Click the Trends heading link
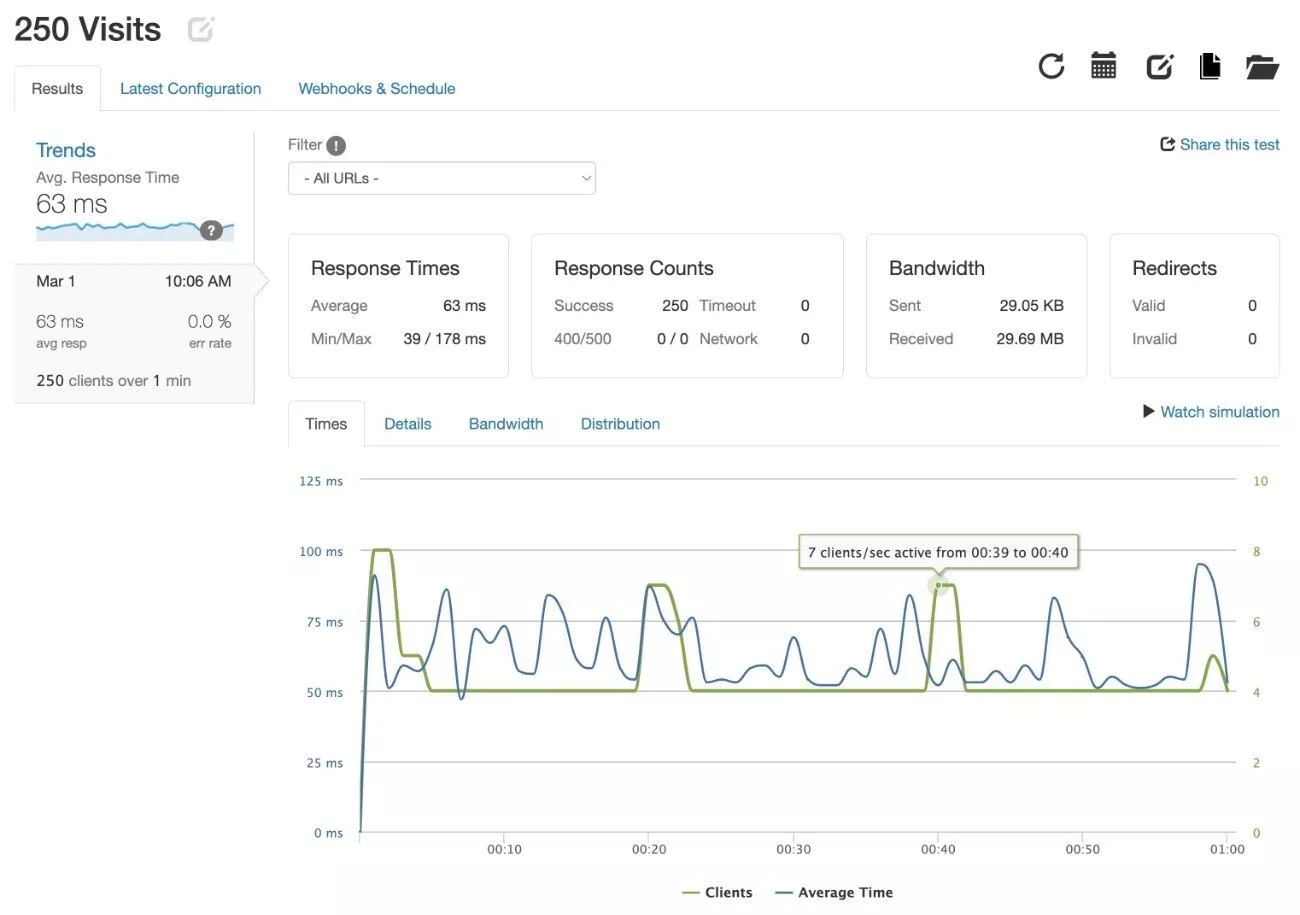This screenshot has height=915, width=1300. click(x=66, y=151)
